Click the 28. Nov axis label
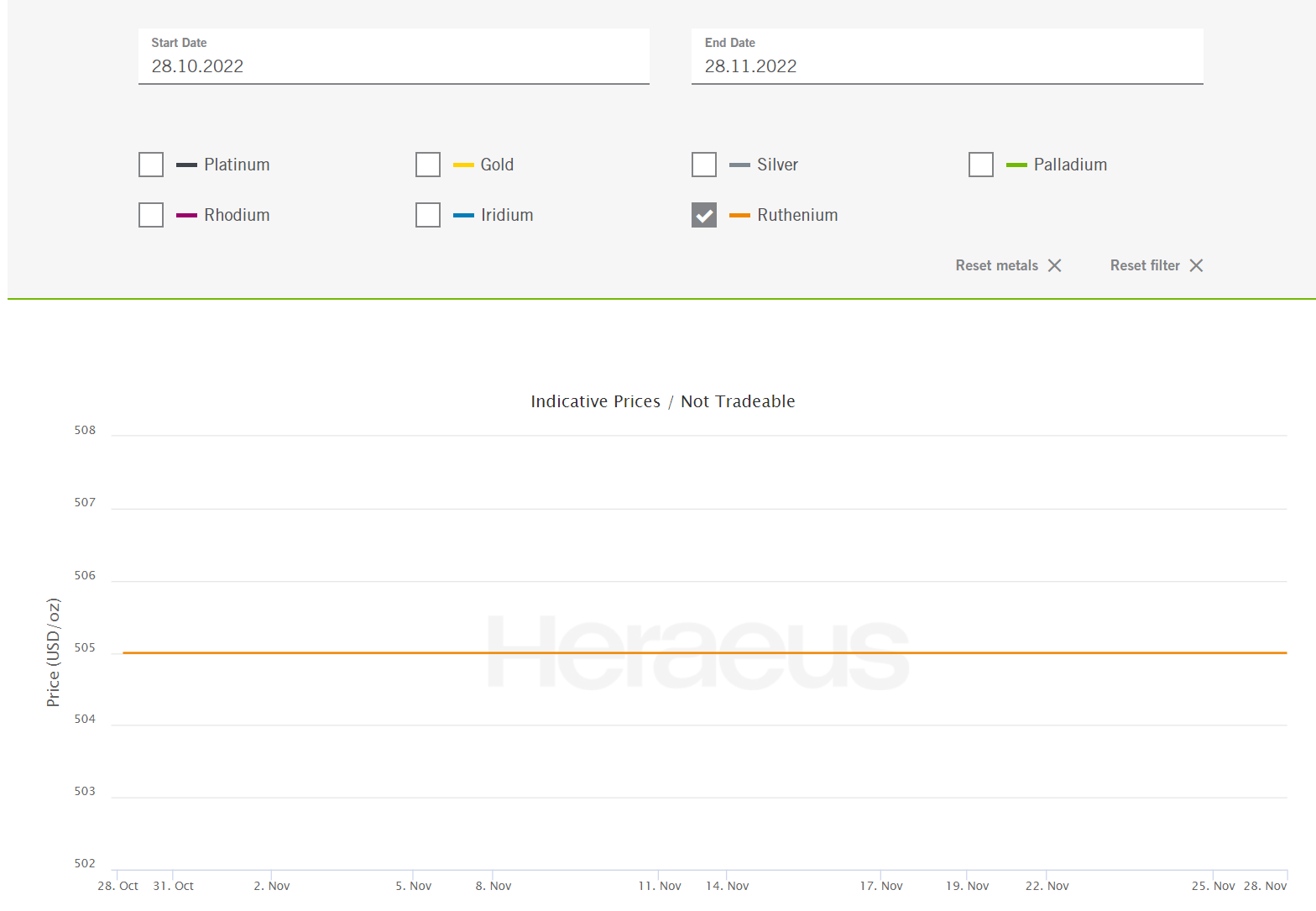 coord(1265,886)
